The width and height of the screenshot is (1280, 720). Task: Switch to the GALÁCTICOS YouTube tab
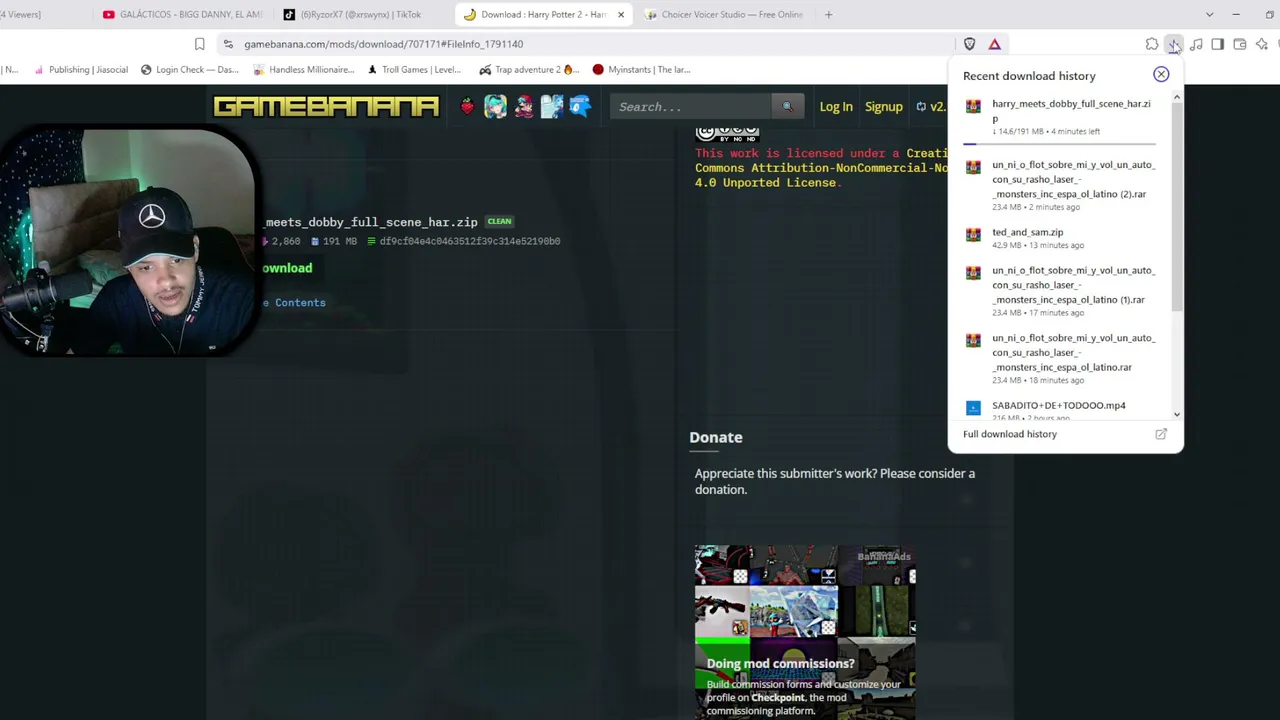(x=182, y=14)
